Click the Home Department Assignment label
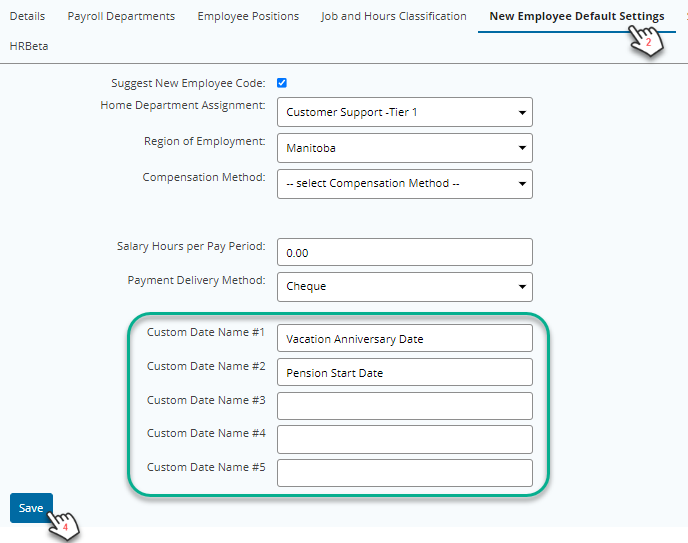The height and width of the screenshot is (543, 688). (x=183, y=105)
